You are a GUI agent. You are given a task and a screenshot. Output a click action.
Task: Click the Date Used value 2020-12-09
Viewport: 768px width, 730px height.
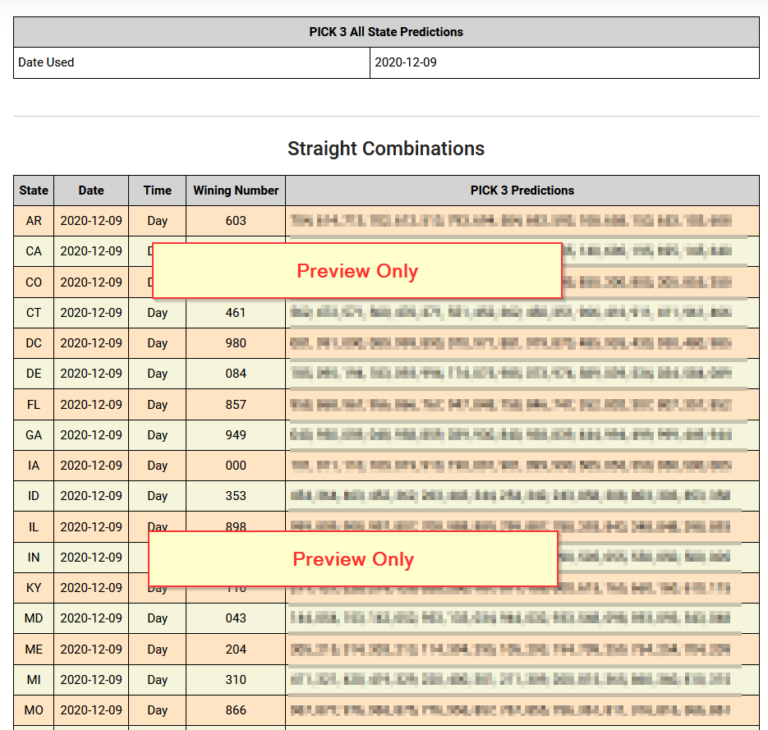point(564,62)
